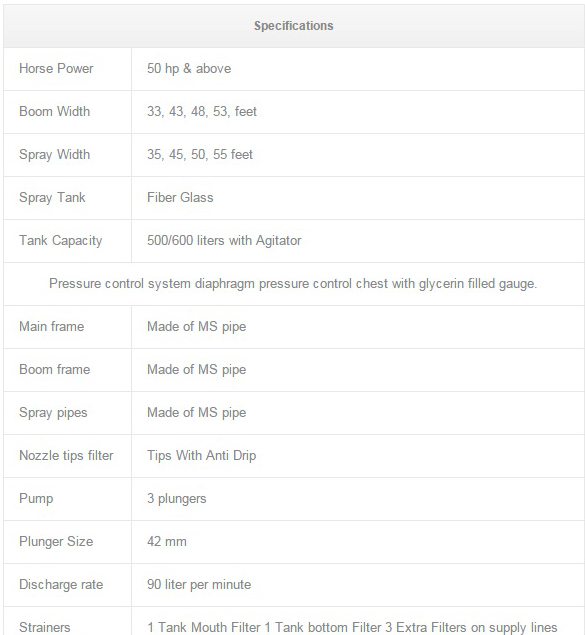Viewport: 585px width, 635px height.
Task: Select the Spray Tank label
Action: coord(52,198)
